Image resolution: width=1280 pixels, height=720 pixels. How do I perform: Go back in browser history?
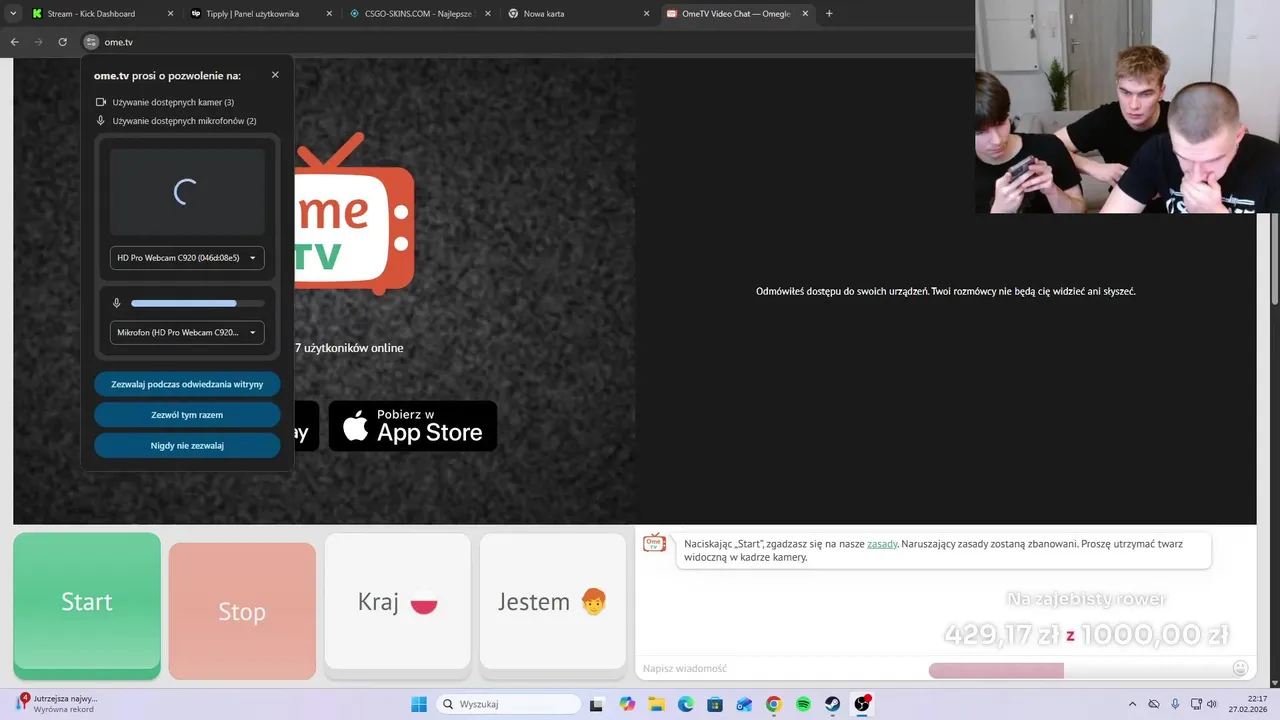point(14,42)
